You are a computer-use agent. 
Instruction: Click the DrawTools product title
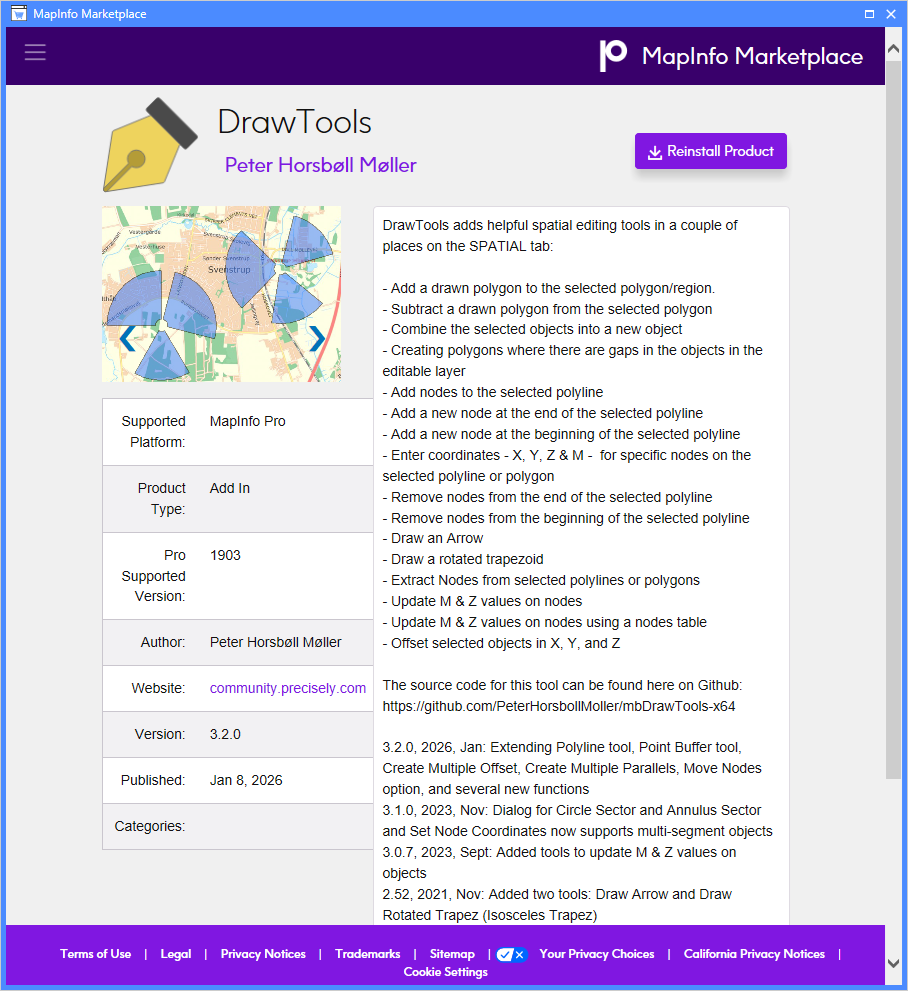tap(294, 121)
